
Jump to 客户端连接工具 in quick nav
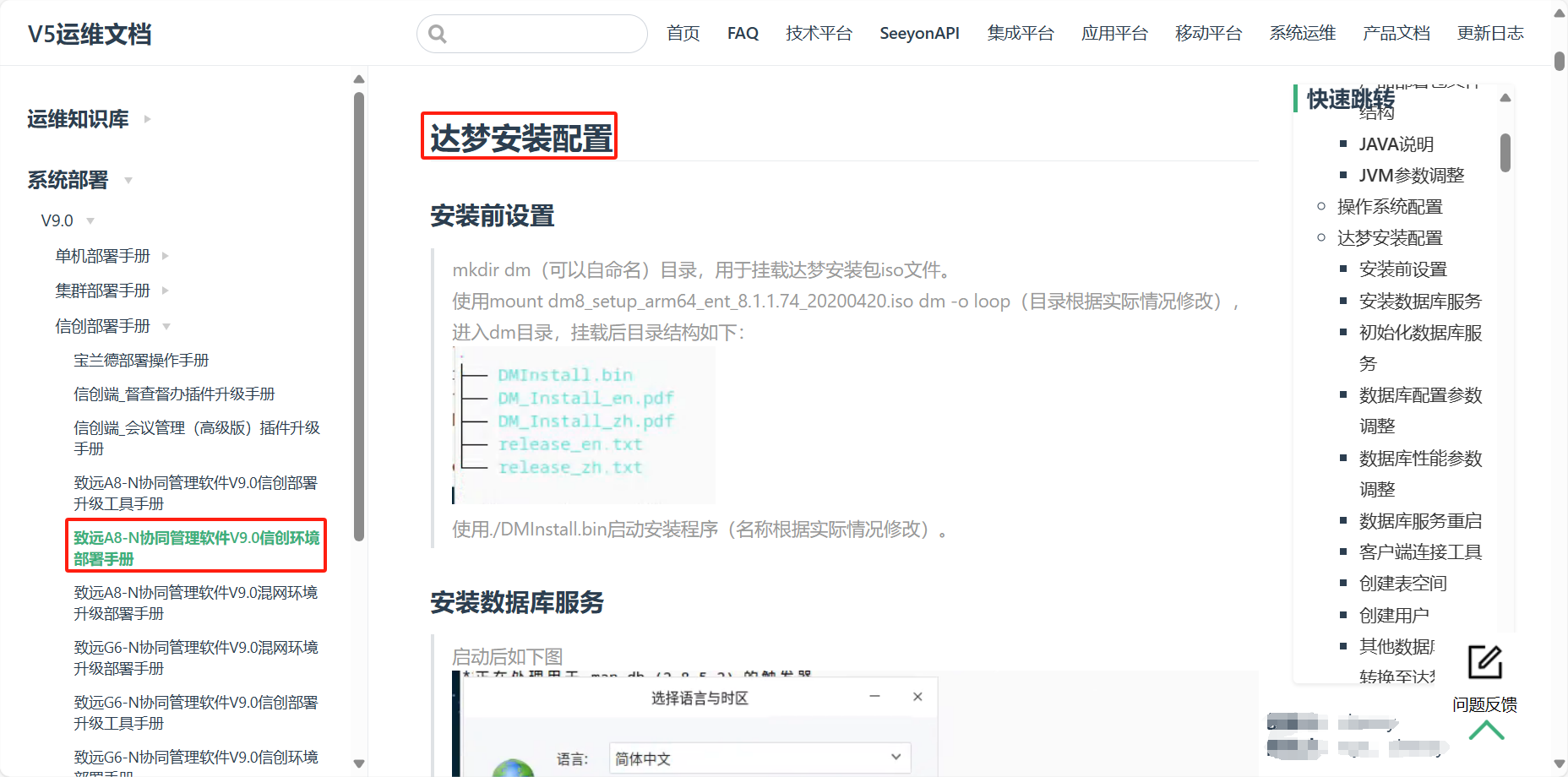click(x=1420, y=552)
